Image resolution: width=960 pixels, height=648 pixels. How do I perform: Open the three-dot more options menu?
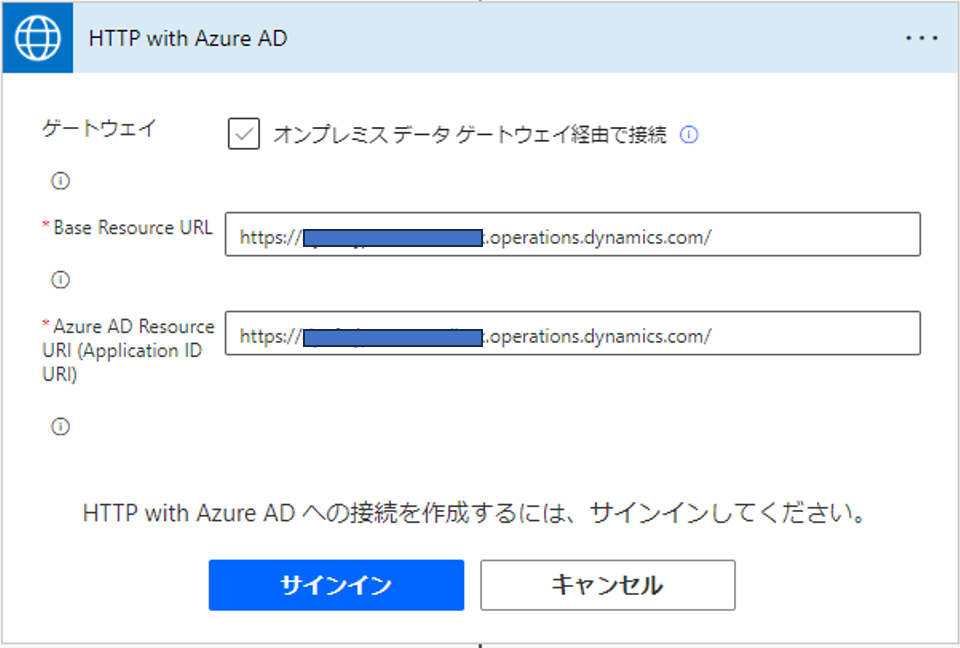pyautogui.click(x=921, y=38)
